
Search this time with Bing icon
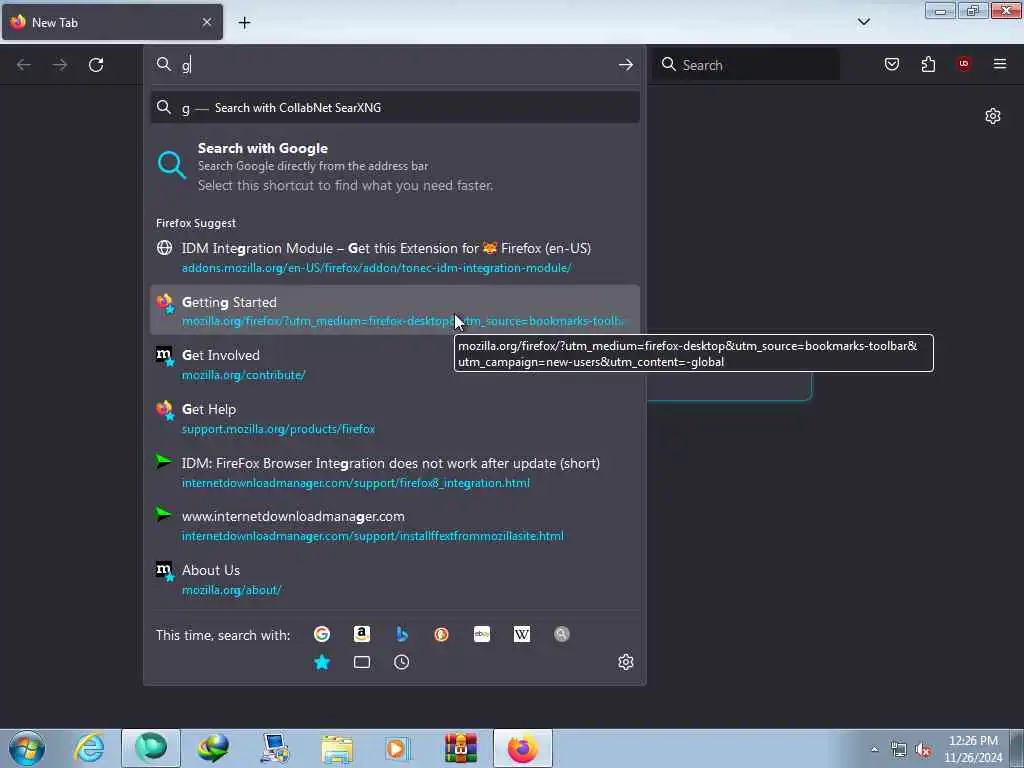(x=402, y=634)
